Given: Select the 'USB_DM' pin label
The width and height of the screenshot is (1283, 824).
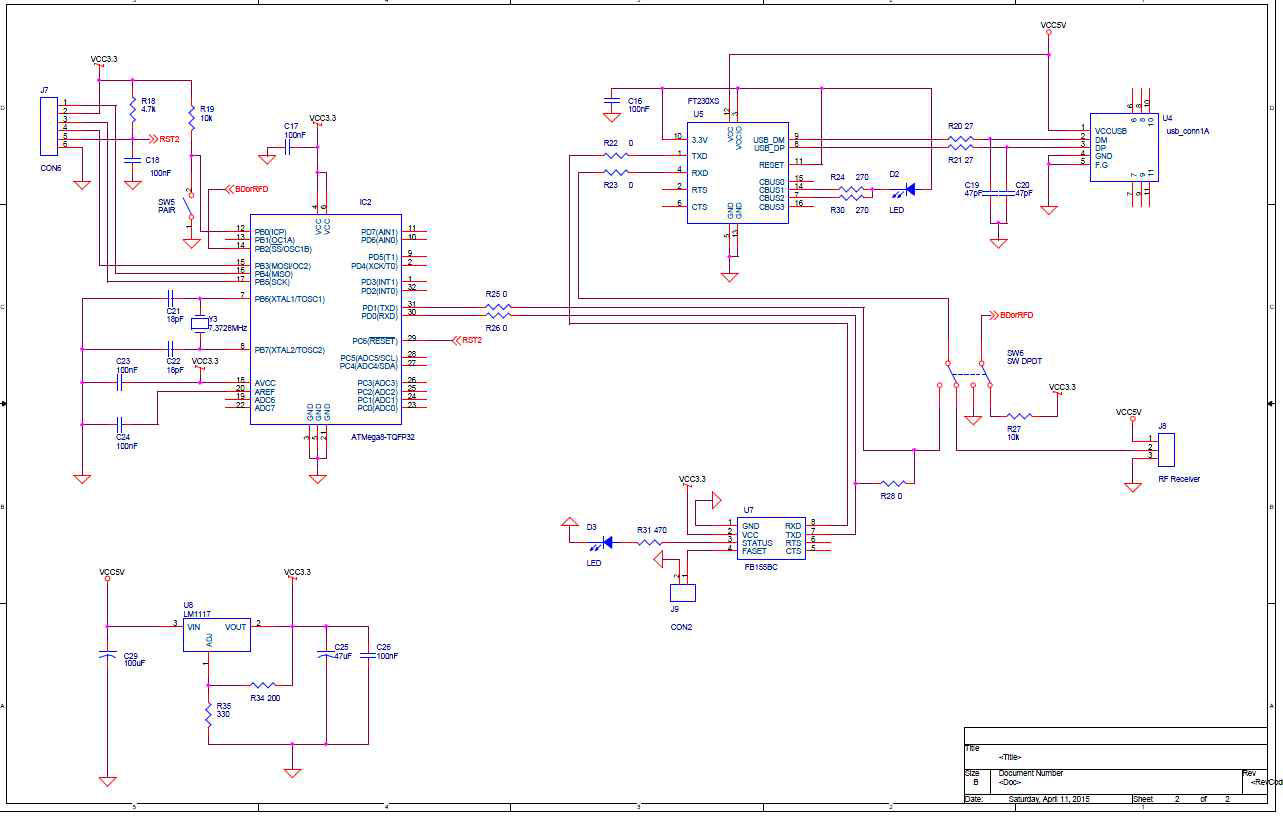Looking at the screenshot, I should pyautogui.click(x=768, y=139).
